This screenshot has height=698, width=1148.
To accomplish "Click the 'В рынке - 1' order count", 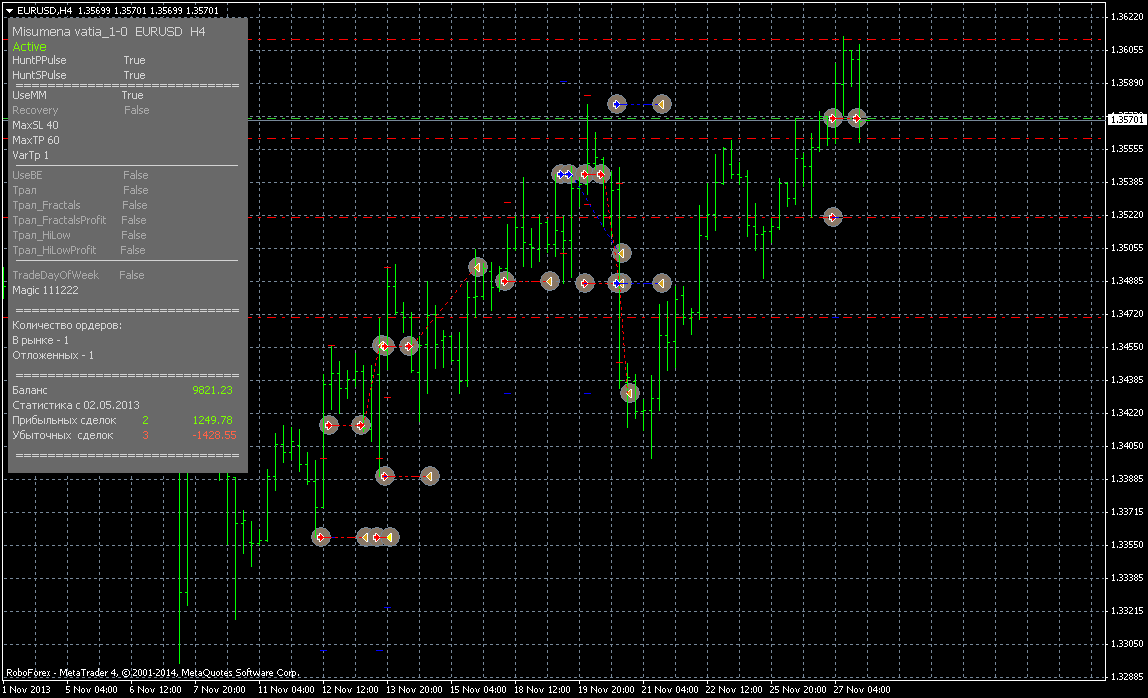I will (x=40, y=341).
